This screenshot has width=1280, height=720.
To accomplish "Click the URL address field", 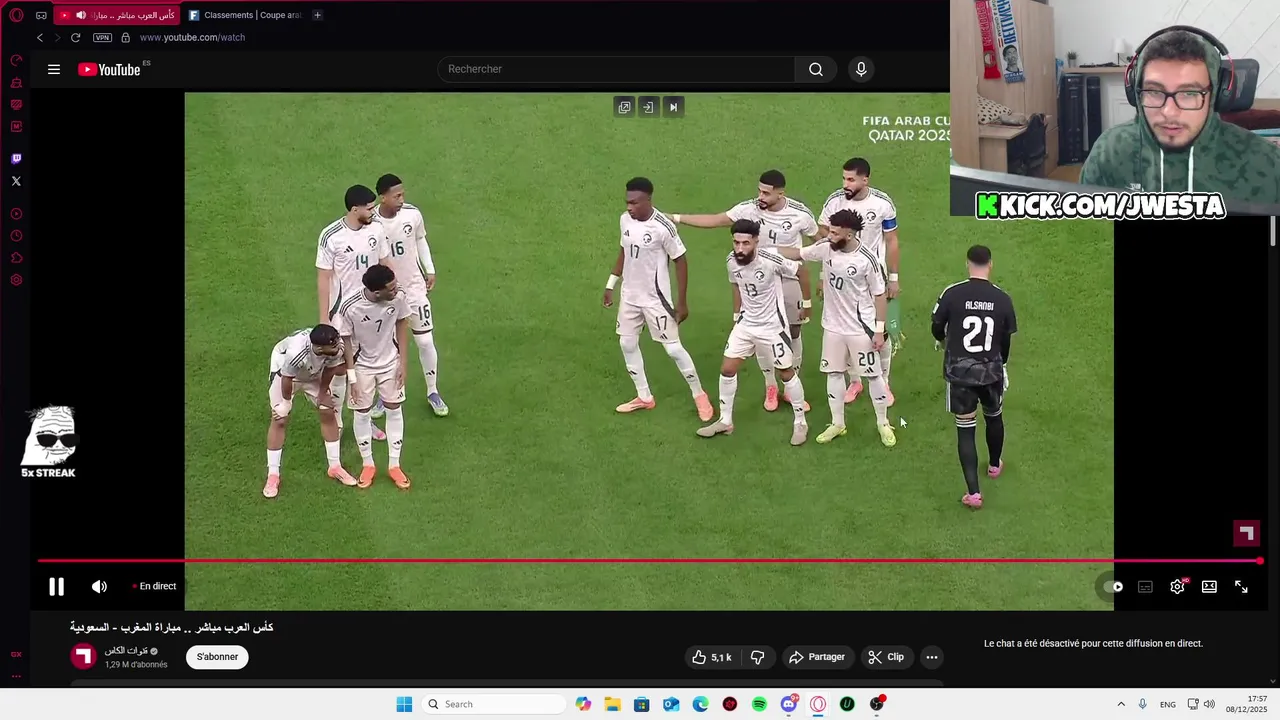I will tap(192, 37).
